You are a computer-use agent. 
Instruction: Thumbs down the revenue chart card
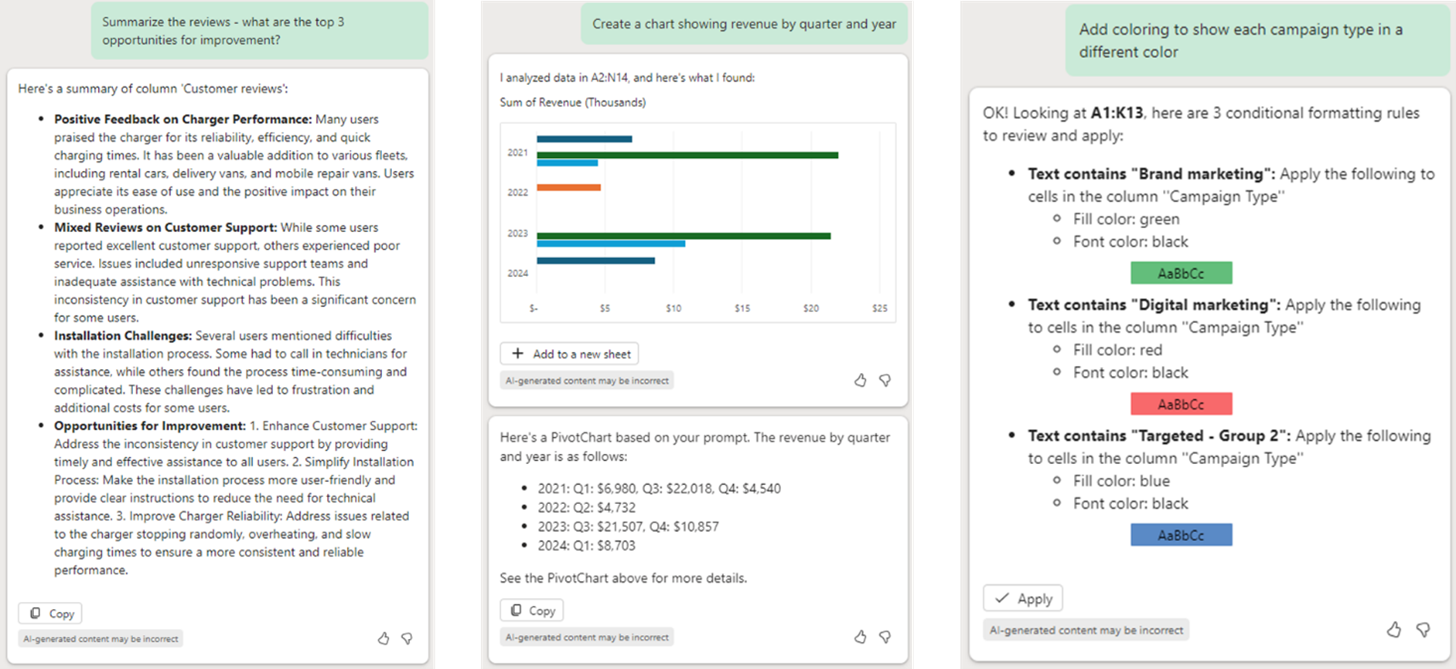point(884,380)
